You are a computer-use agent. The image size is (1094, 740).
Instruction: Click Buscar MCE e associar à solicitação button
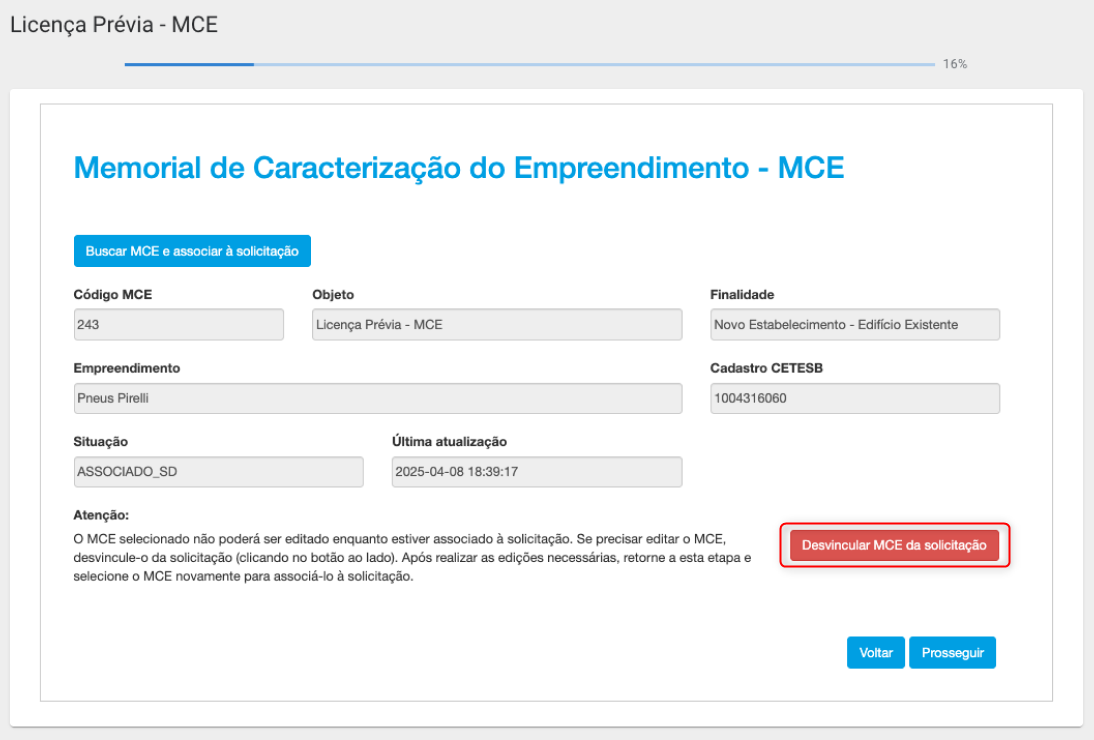point(192,251)
